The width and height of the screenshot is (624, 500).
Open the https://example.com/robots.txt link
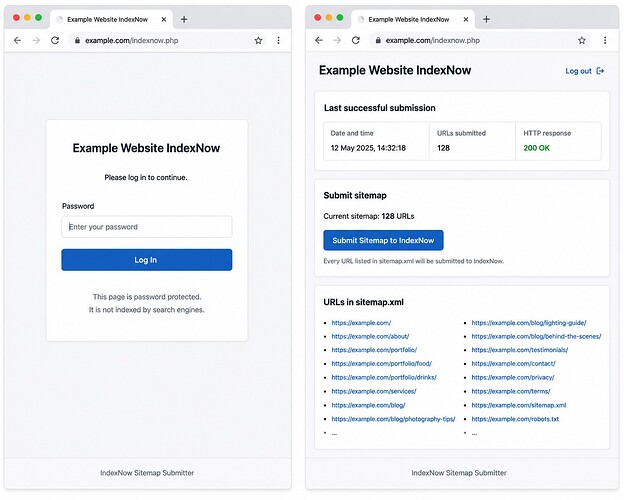coord(515,419)
